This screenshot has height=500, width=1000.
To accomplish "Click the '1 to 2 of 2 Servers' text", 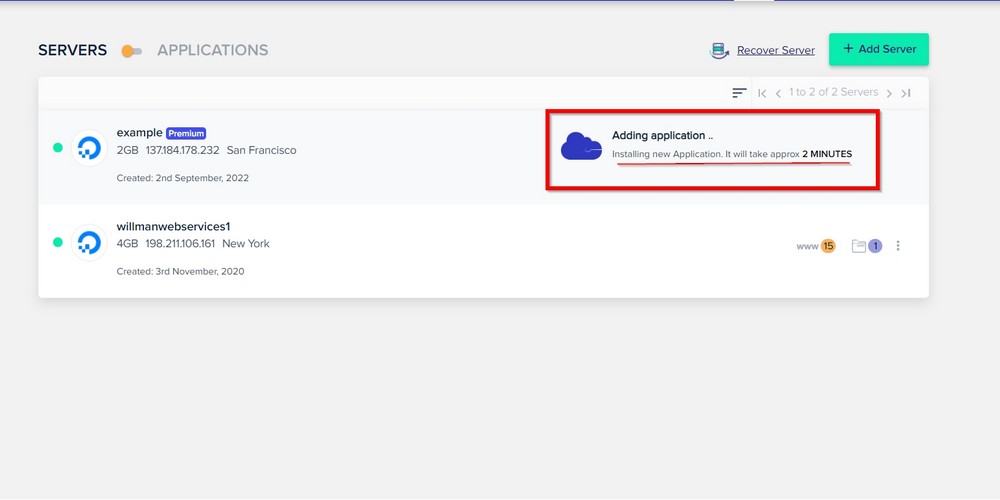I will 834,92.
